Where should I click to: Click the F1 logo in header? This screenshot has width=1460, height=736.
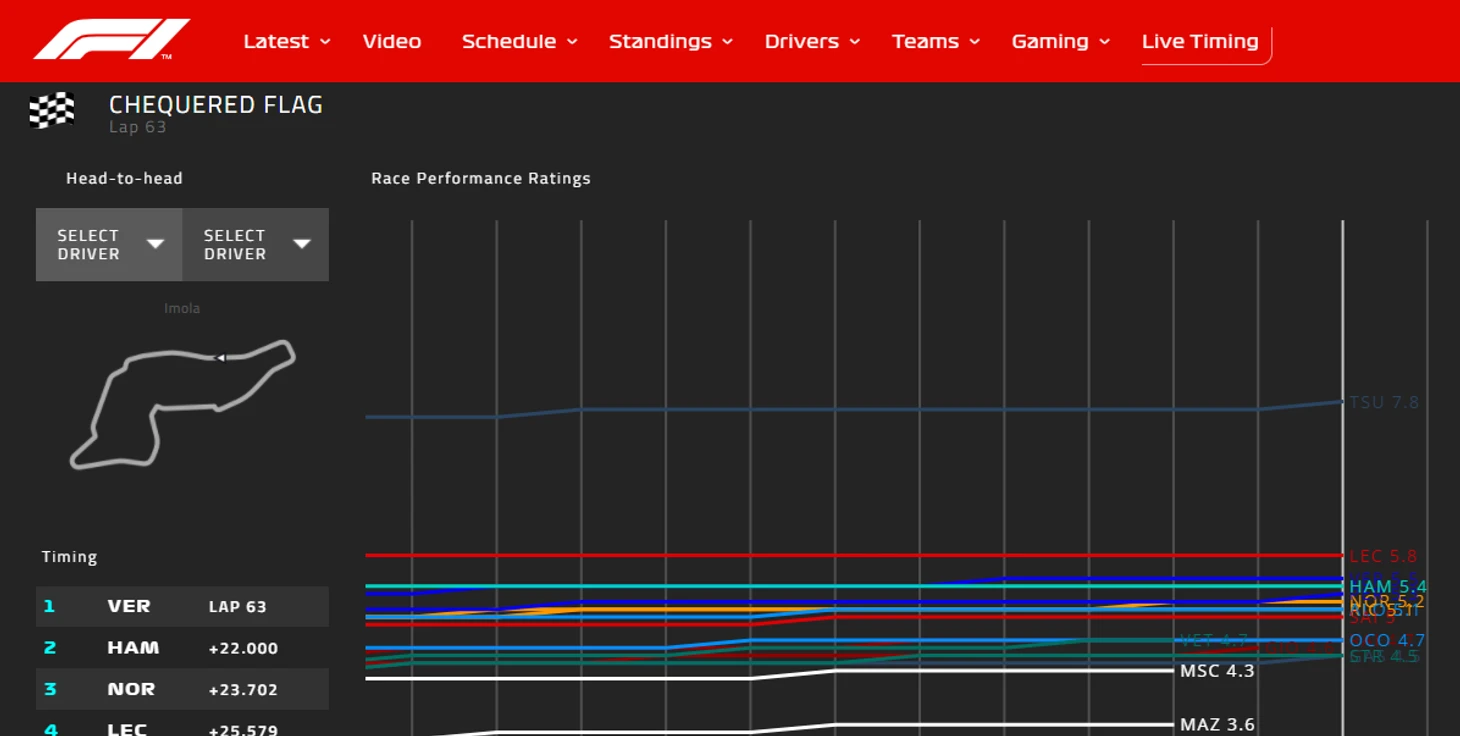click(111, 40)
